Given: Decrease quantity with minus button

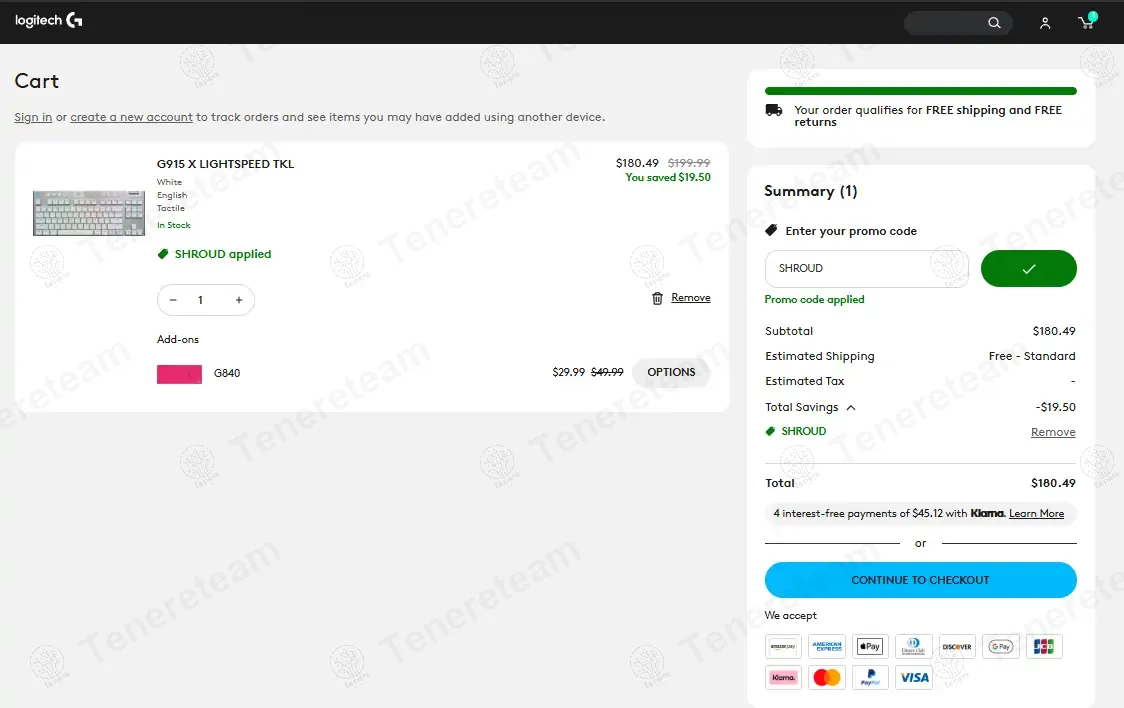Looking at the screenshot, I should click(173, 300).
